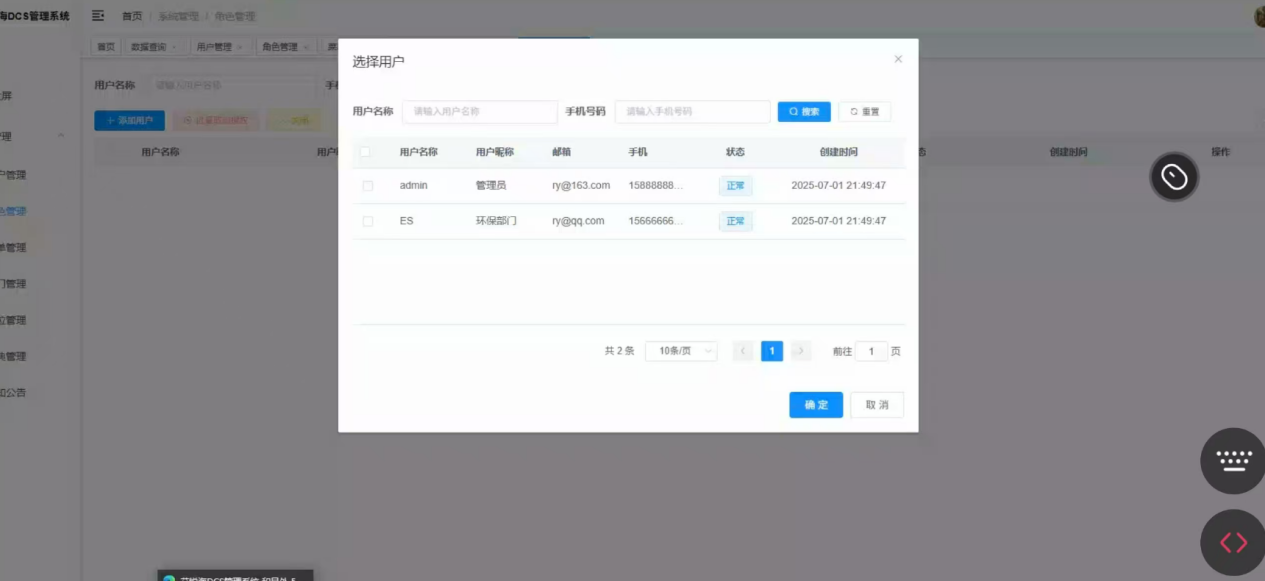Screen dimensions: 1265x581
Task: Confirm selection with 确定 button
Action: point(816,405)
